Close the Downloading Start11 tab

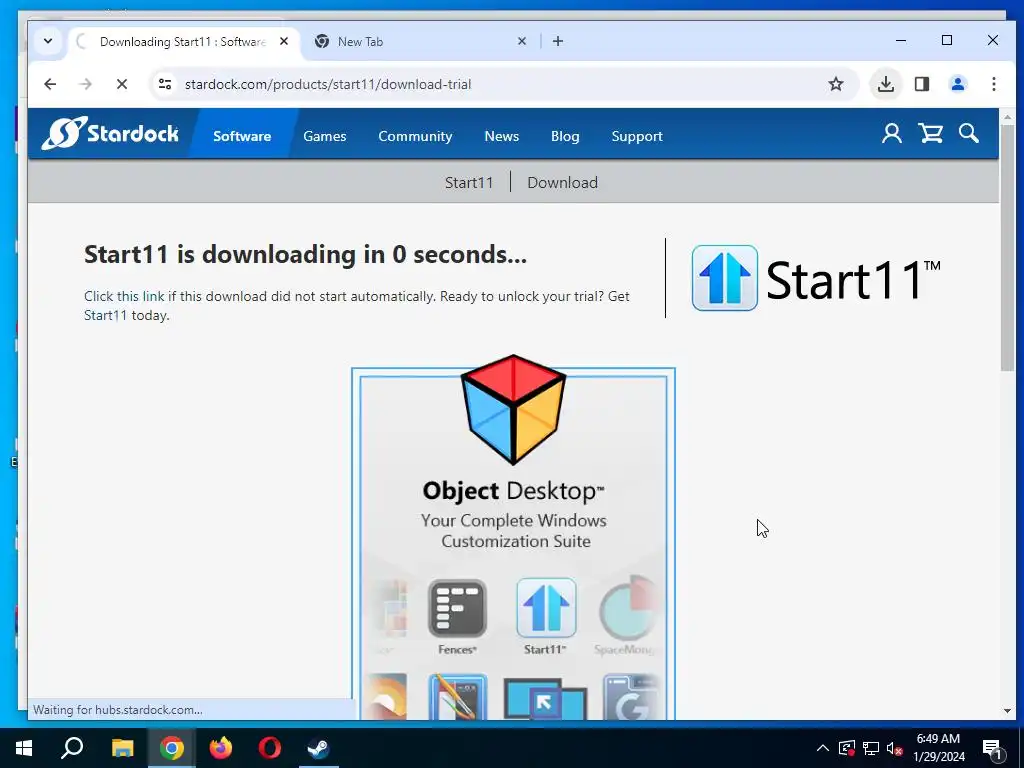pyautogui.click(x=284, y=41)
